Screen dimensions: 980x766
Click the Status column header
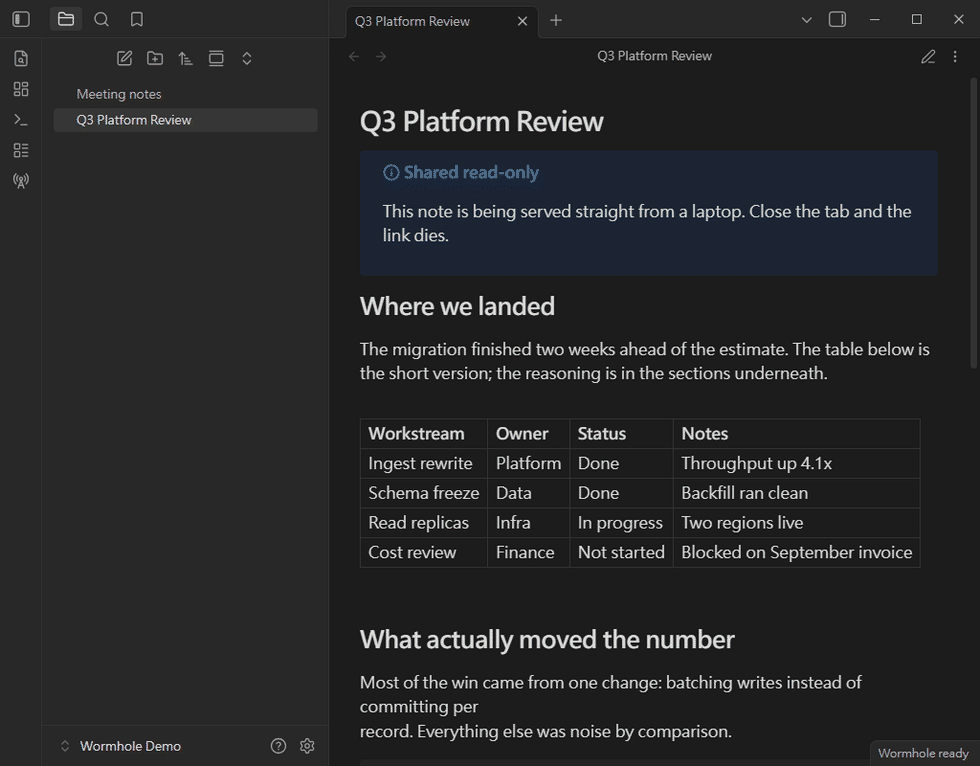(621, 434)
